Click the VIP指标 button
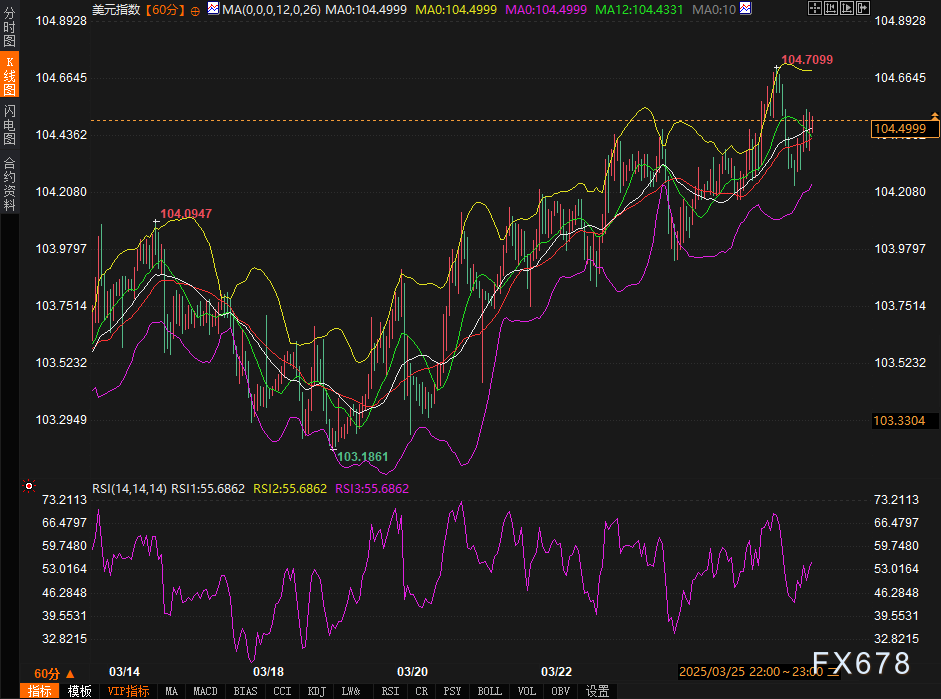941x699 pixels. tap(128, 691)
